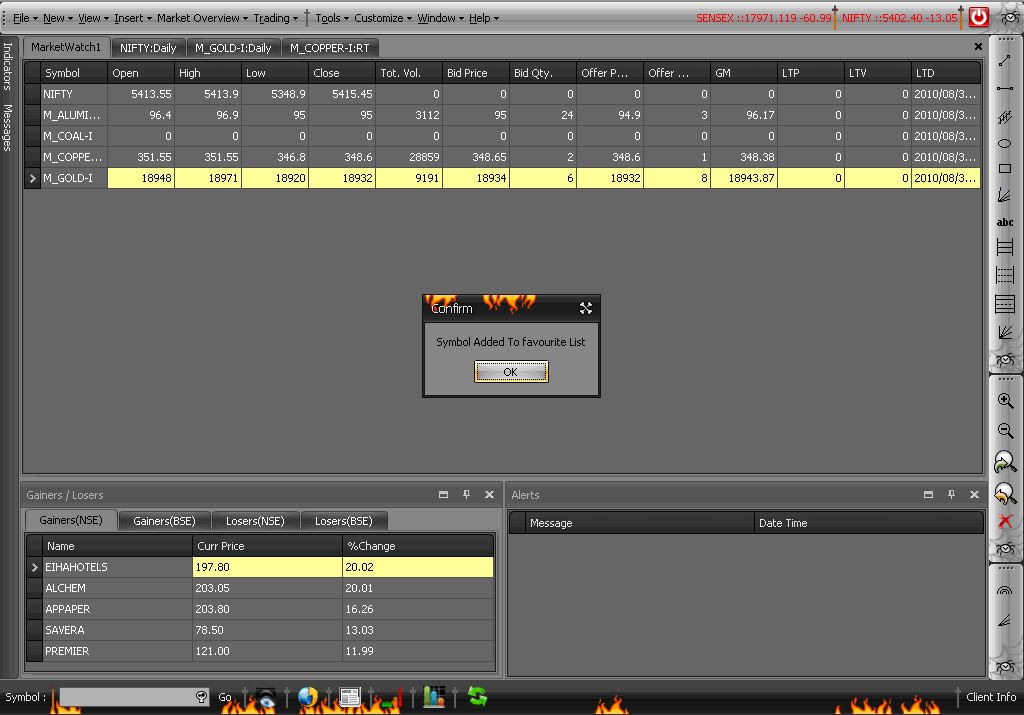This screenshot has height=715, width=1024.
Task: Expand the zoom toolbar overflow spider button
Action: tap(1005, 548)
